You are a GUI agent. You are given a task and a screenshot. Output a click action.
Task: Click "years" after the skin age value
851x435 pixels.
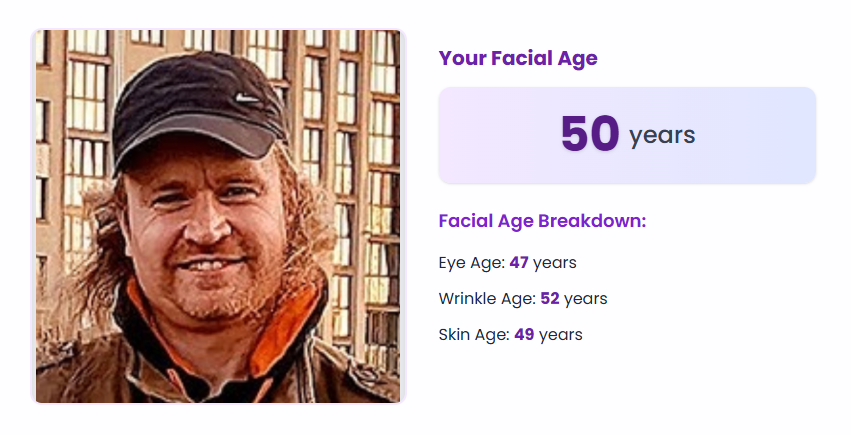coord(561,335)
